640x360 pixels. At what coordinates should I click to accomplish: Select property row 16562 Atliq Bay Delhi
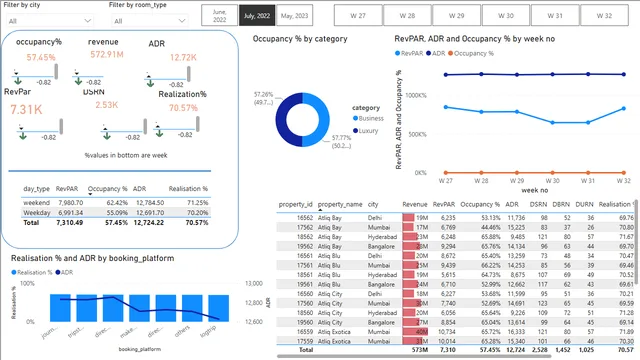point(455,218)
